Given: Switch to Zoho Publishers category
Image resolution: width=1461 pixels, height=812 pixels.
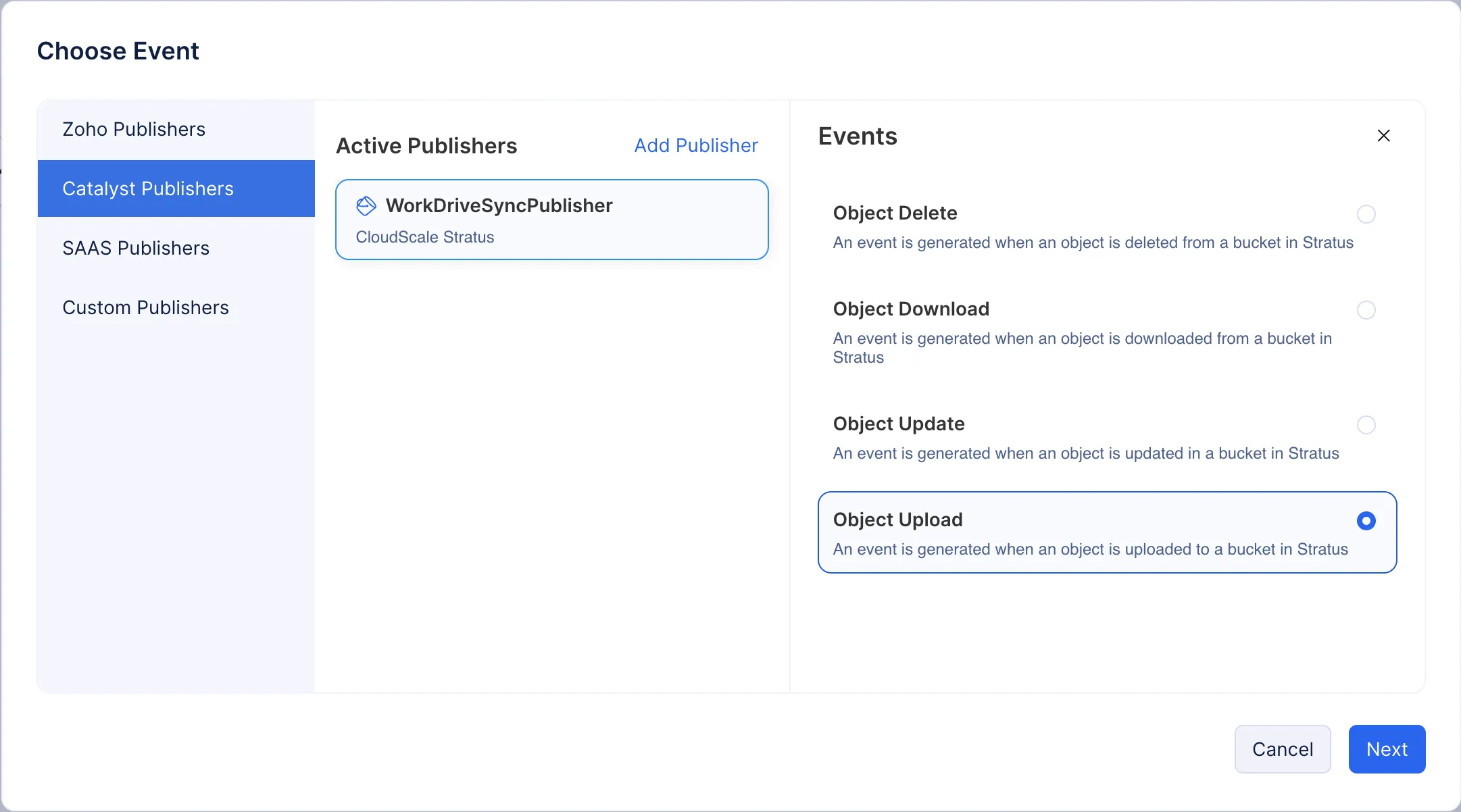Looking at the screenshot, I should pyautogui.click(x=133, y=129).
